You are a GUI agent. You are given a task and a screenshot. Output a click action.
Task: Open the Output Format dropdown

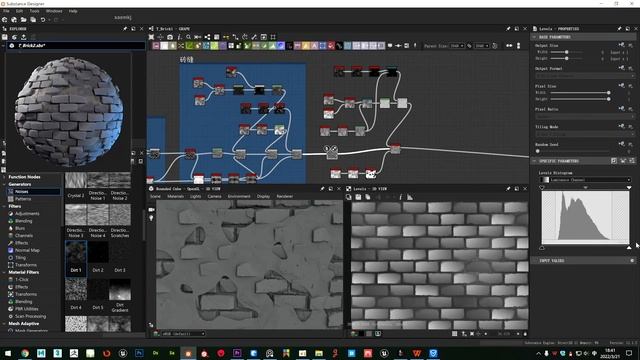tap(584, 76)
